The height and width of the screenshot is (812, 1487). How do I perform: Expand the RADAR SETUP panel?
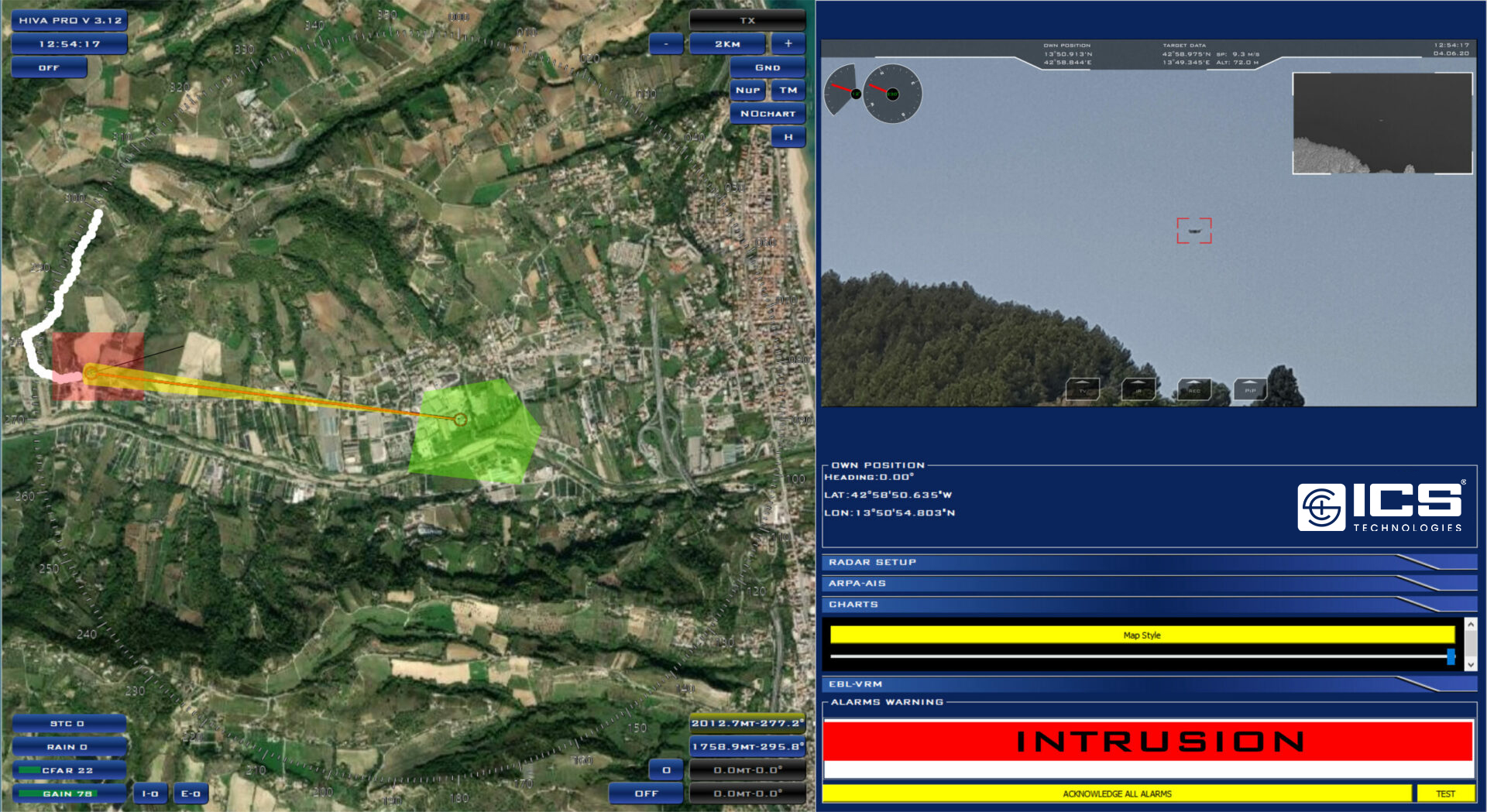tap(1149, 562)
